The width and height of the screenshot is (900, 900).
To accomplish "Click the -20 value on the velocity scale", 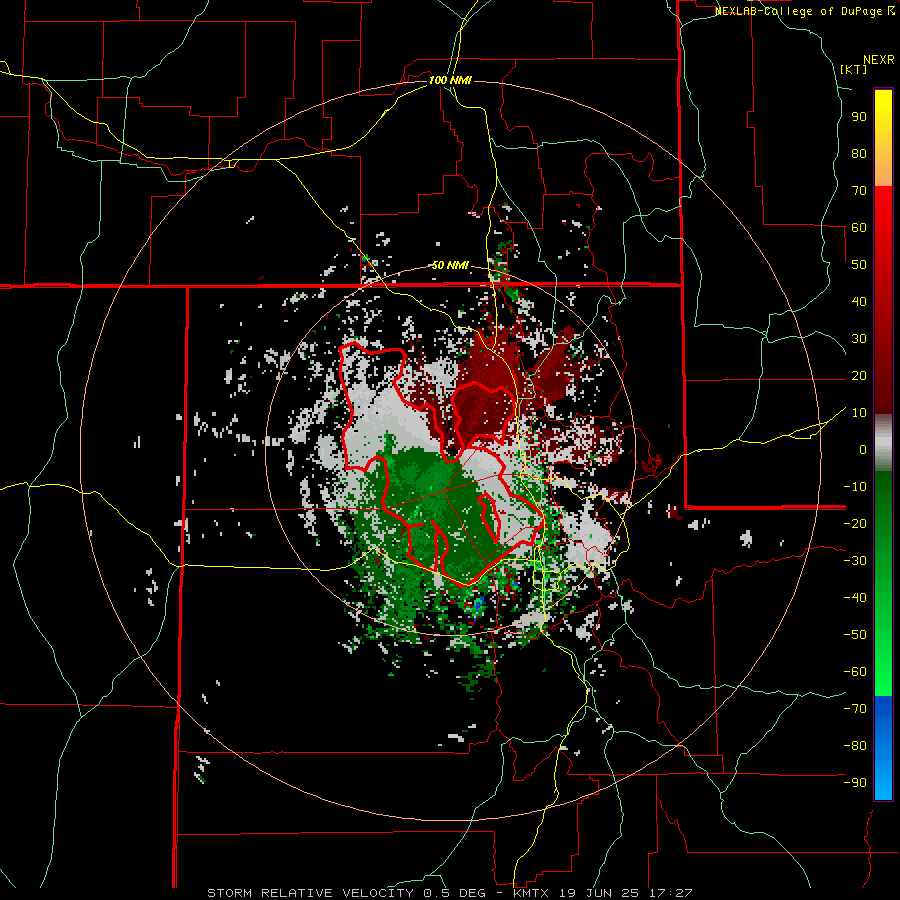I will click(x=855, y=524).
